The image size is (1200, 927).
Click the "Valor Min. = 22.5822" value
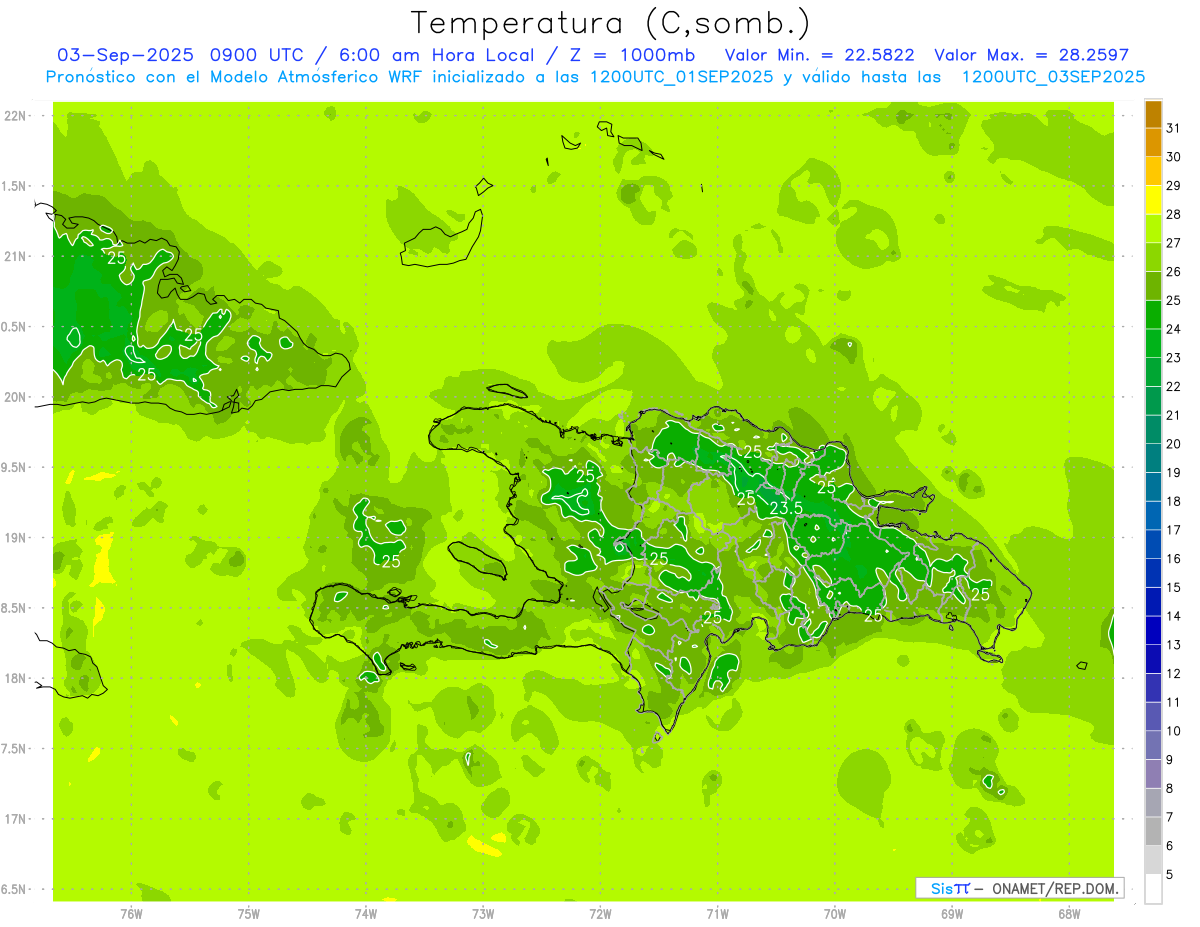pyautogui.click(x=820, y=55)
